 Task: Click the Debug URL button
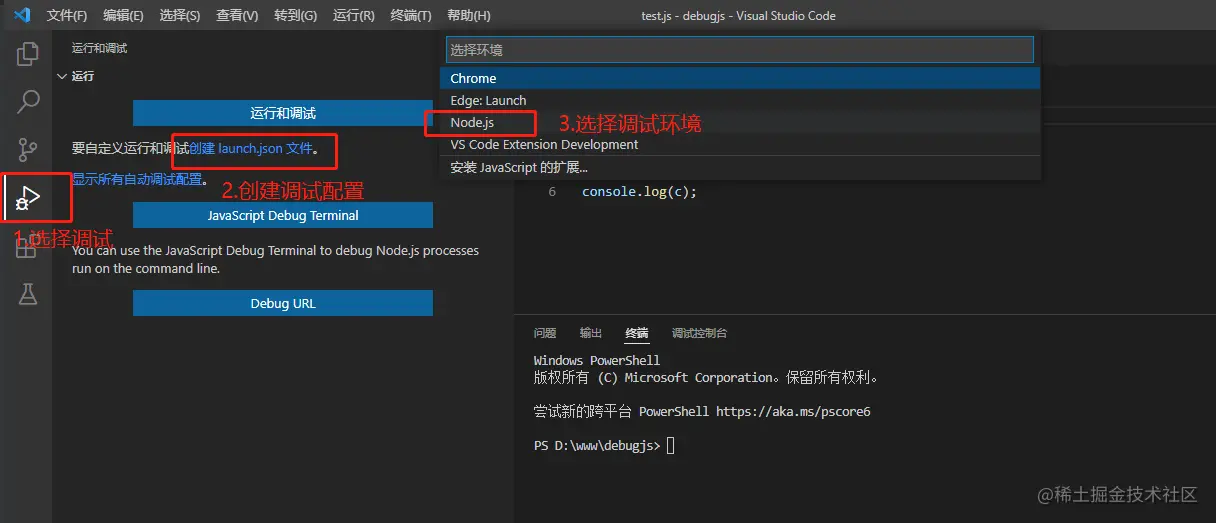(283, 303)
